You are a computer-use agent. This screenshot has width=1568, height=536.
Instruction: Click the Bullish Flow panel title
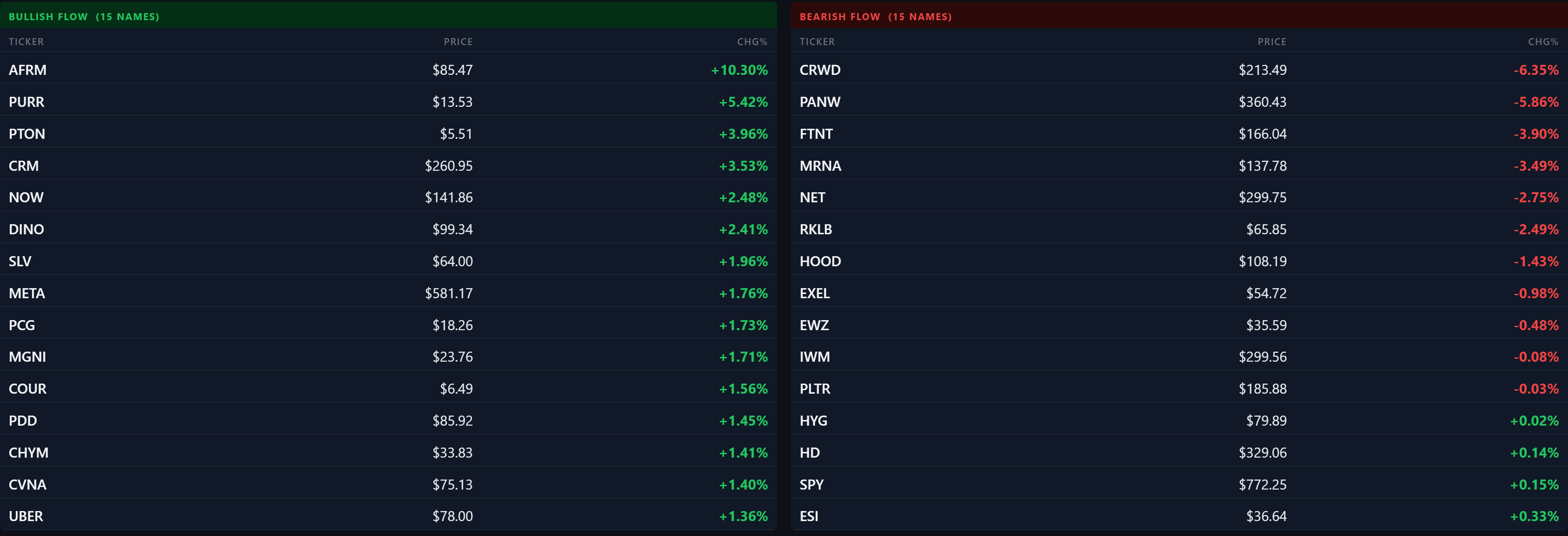tap(84, 17)
